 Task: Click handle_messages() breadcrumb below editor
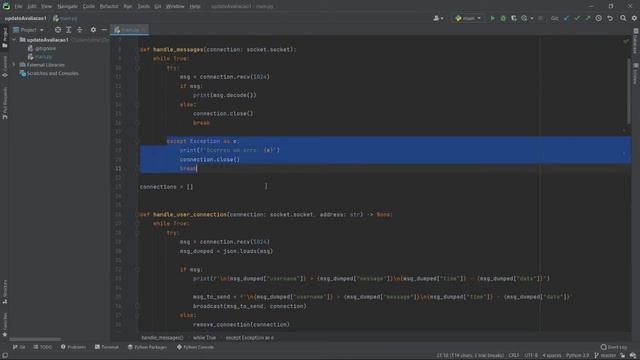click(x=162, y=338)
